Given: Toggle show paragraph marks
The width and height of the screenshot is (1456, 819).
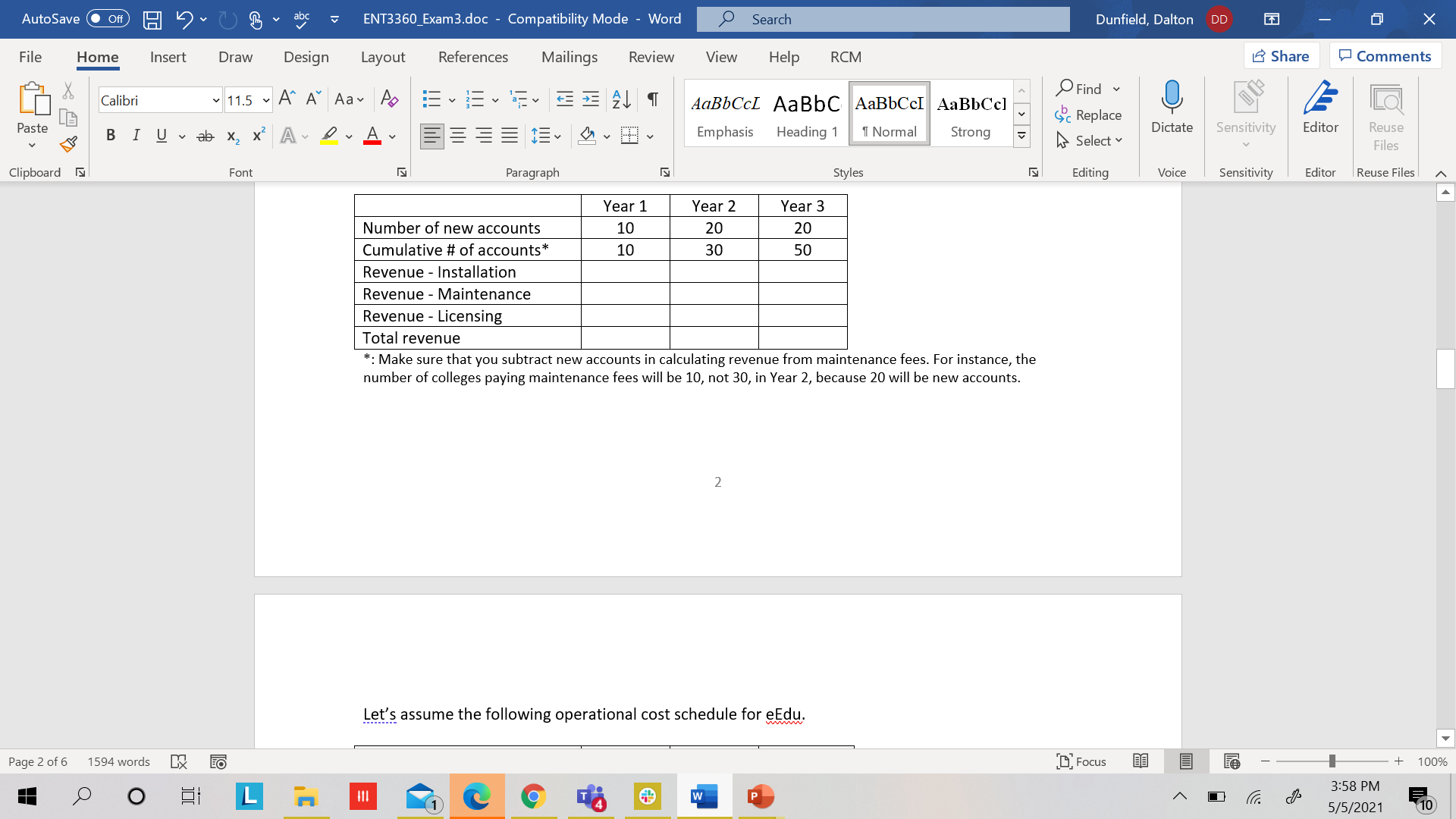Looking at the screenshot, I should [652, 99].
